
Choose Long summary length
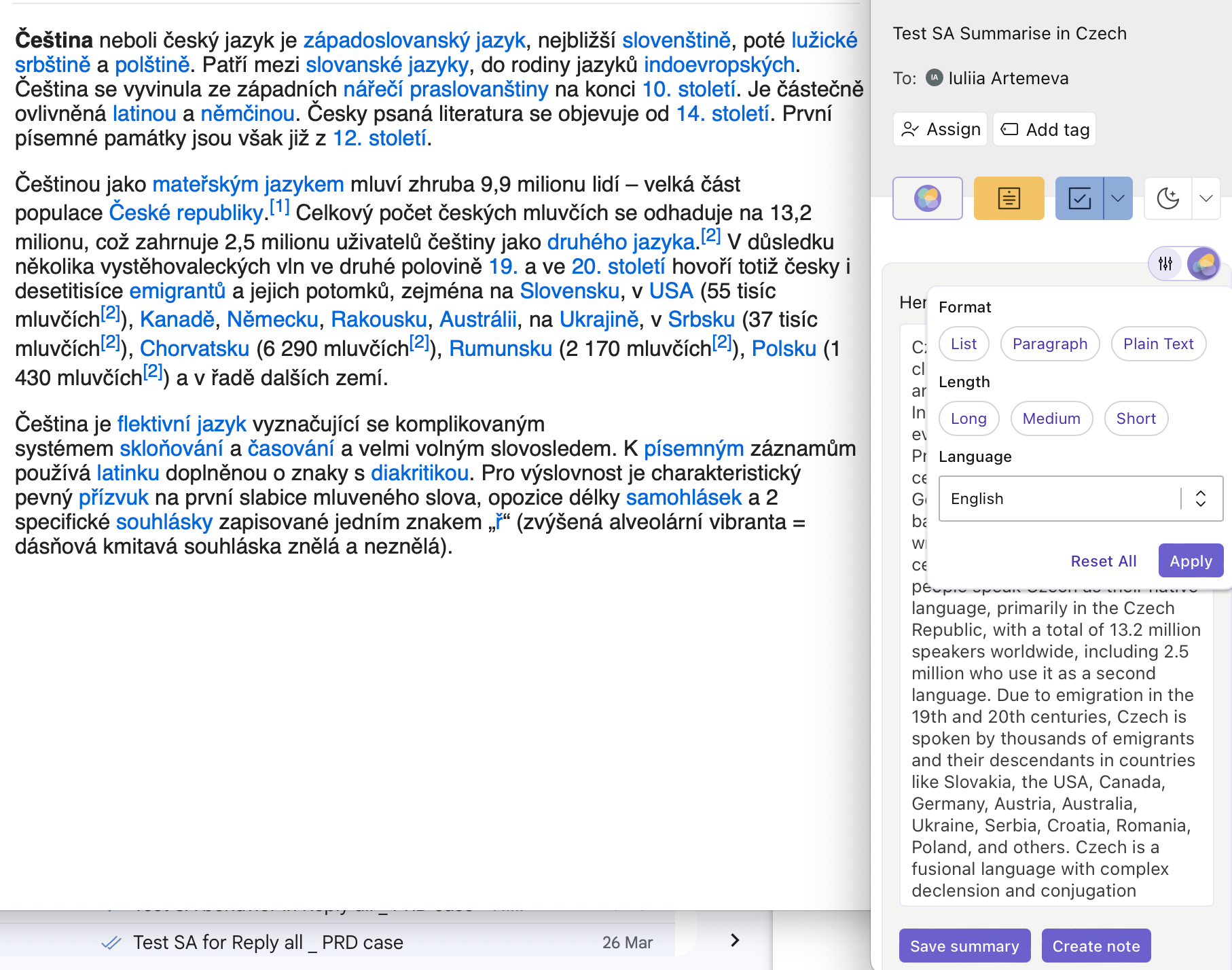pyautogui.click(x=968, y=418)
